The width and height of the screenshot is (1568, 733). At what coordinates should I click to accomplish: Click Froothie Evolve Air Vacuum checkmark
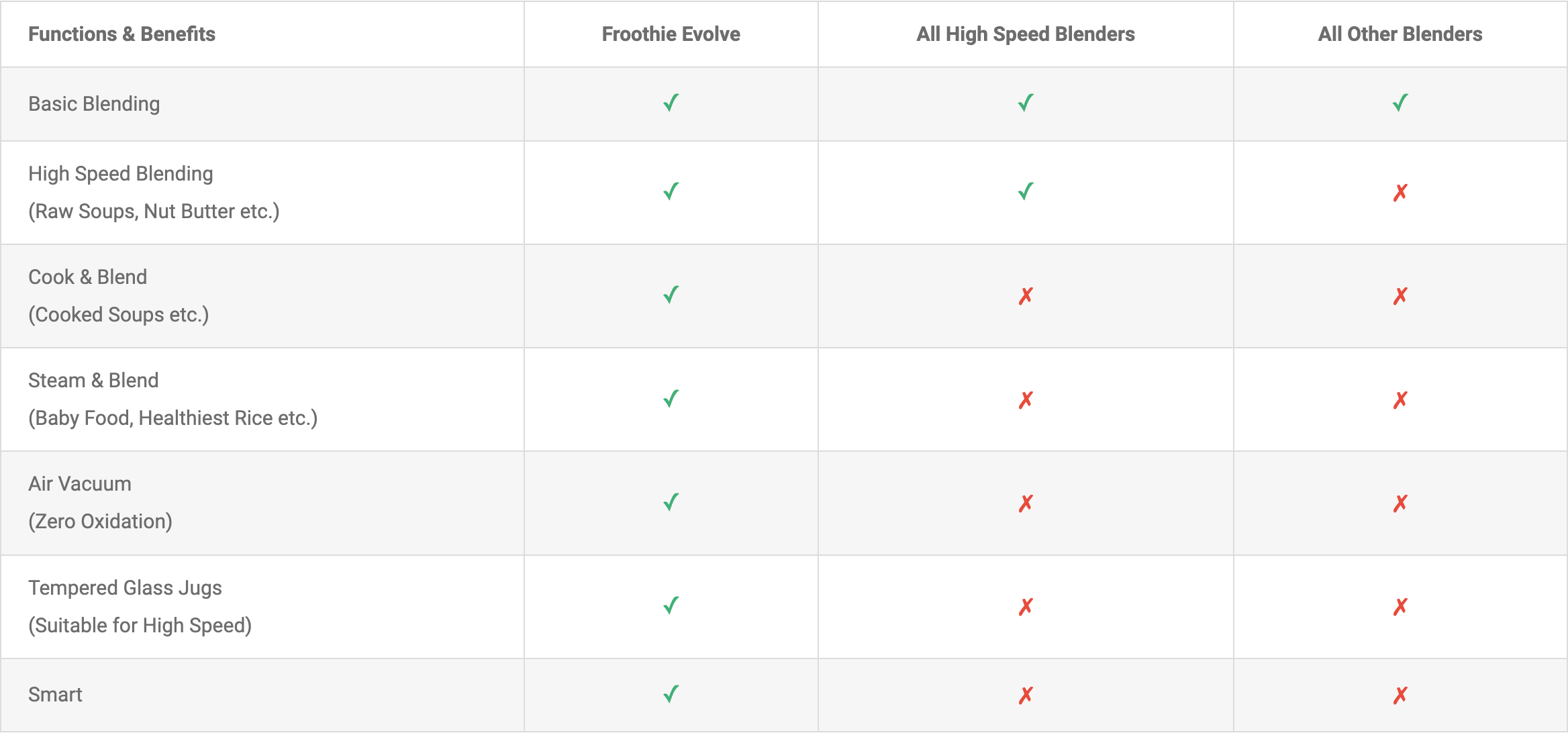click(x=671, y=503)
